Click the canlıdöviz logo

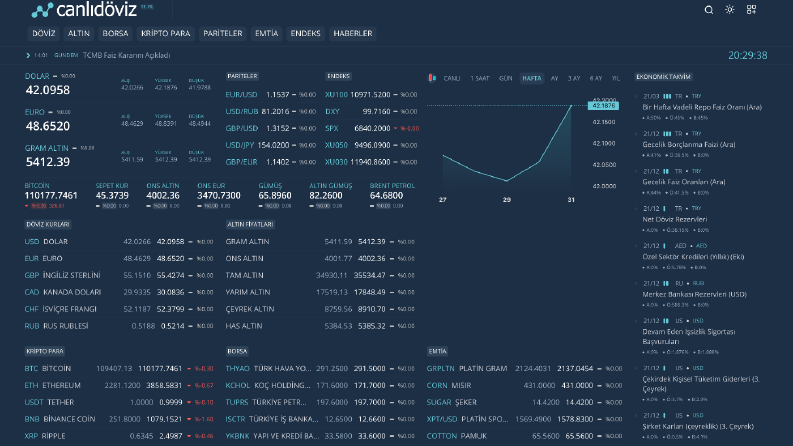(x=84, y=9)
